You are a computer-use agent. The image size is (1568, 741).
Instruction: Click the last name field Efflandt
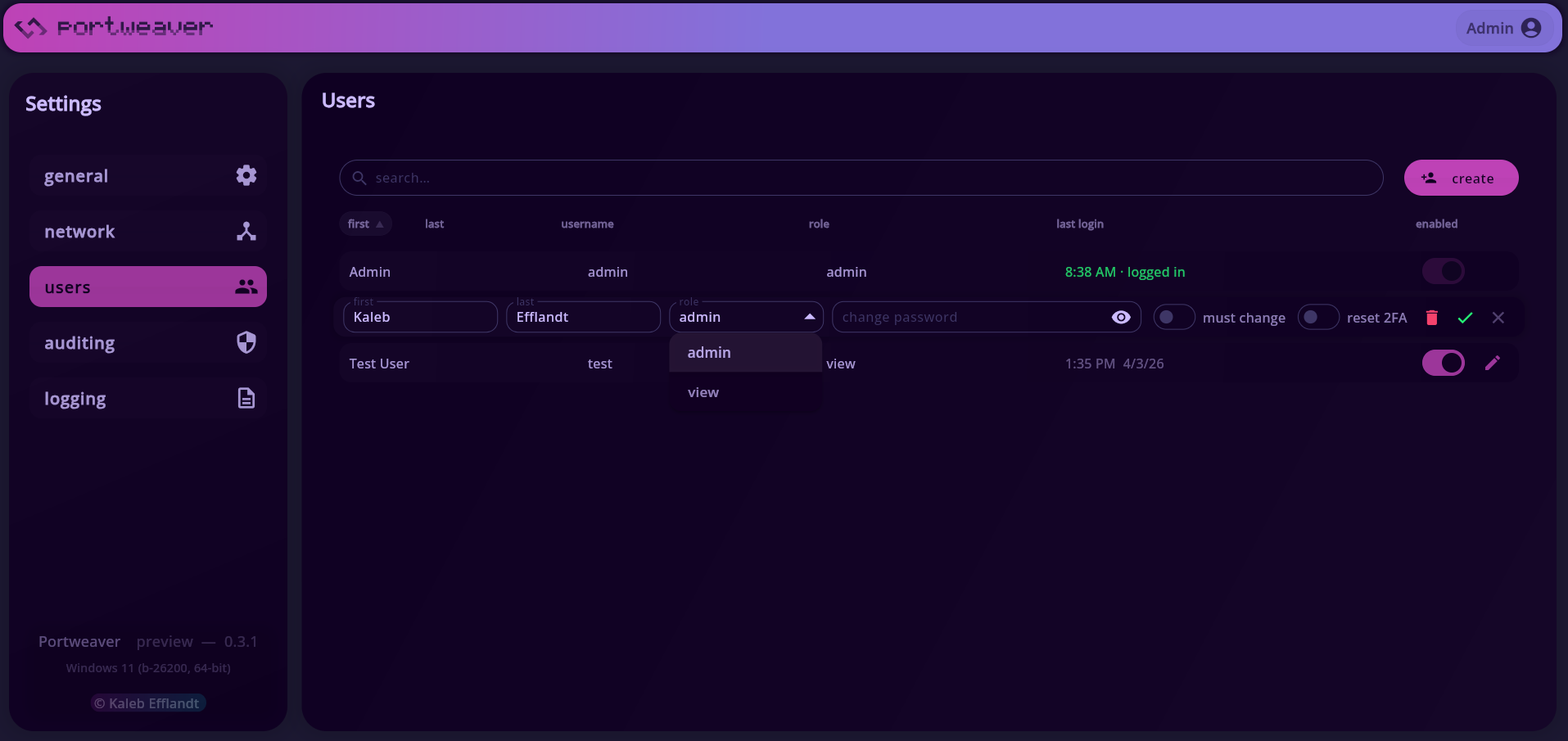(x=583, y=317)
